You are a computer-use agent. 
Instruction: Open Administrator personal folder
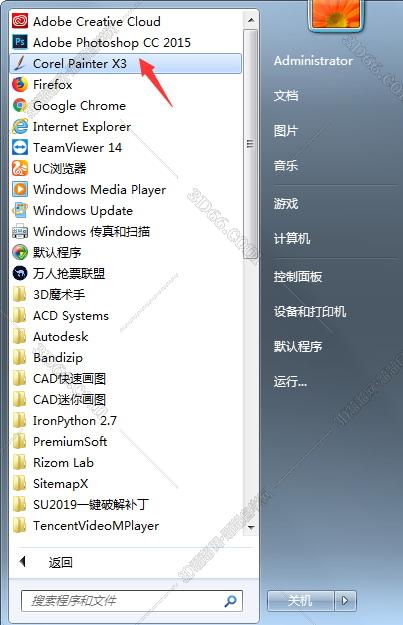point(313,61)
